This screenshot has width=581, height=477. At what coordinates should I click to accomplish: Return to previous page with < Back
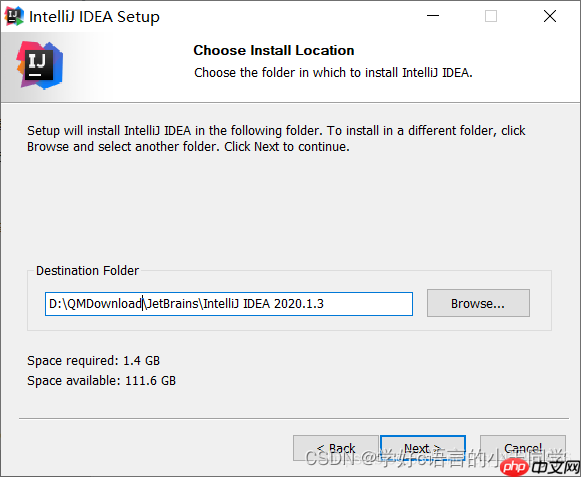pyautogui.click(x=336, y=448)
